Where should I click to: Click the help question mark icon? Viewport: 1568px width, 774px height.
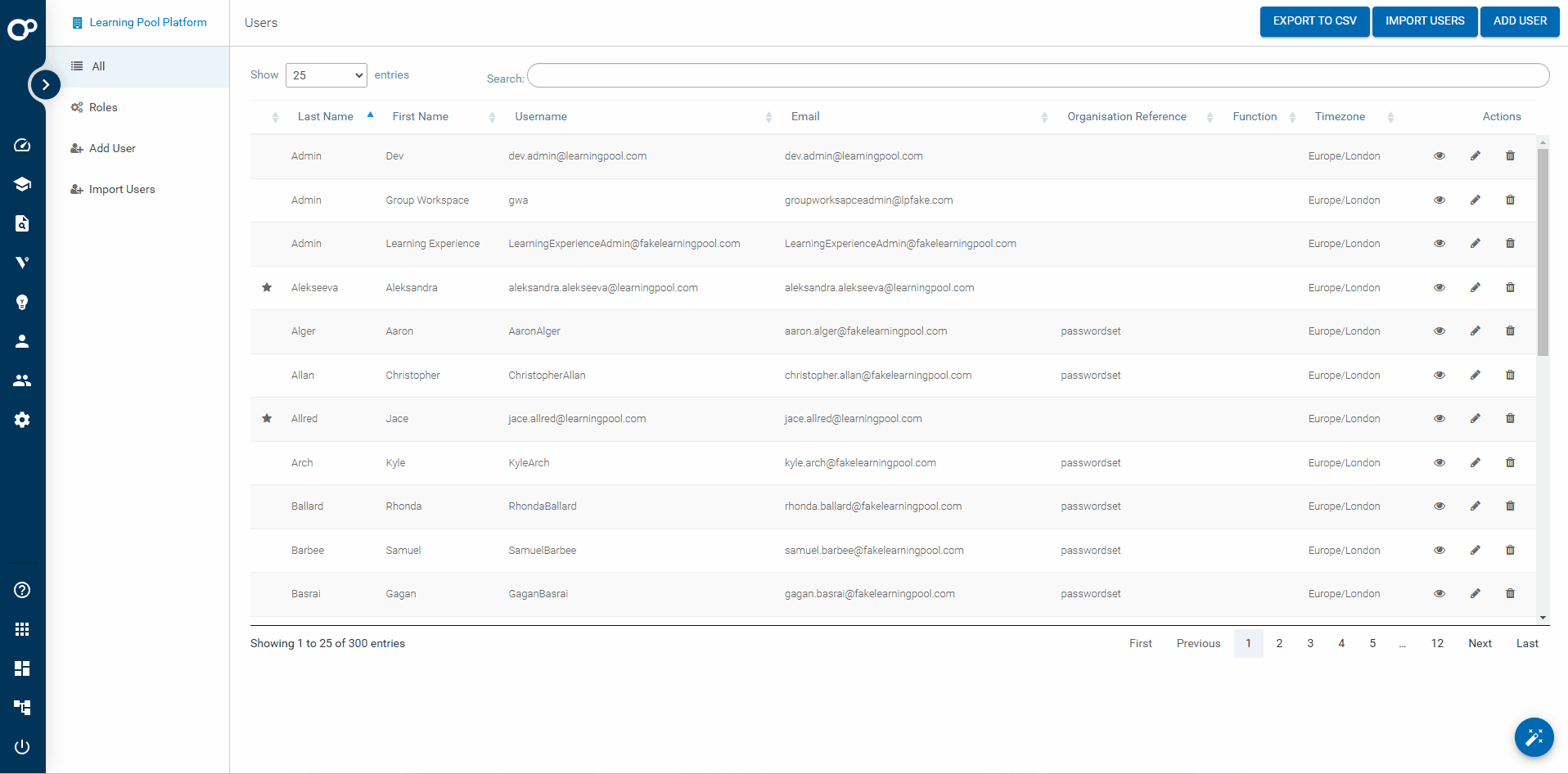tap(22, 590)
